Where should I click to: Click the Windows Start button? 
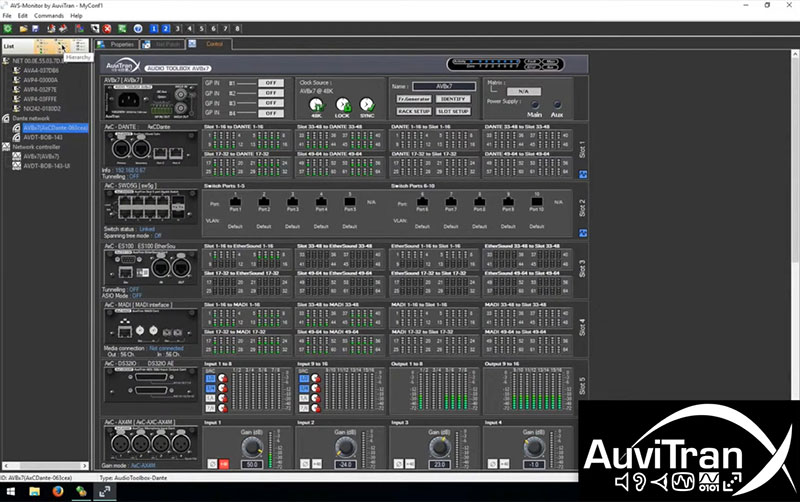10,492
